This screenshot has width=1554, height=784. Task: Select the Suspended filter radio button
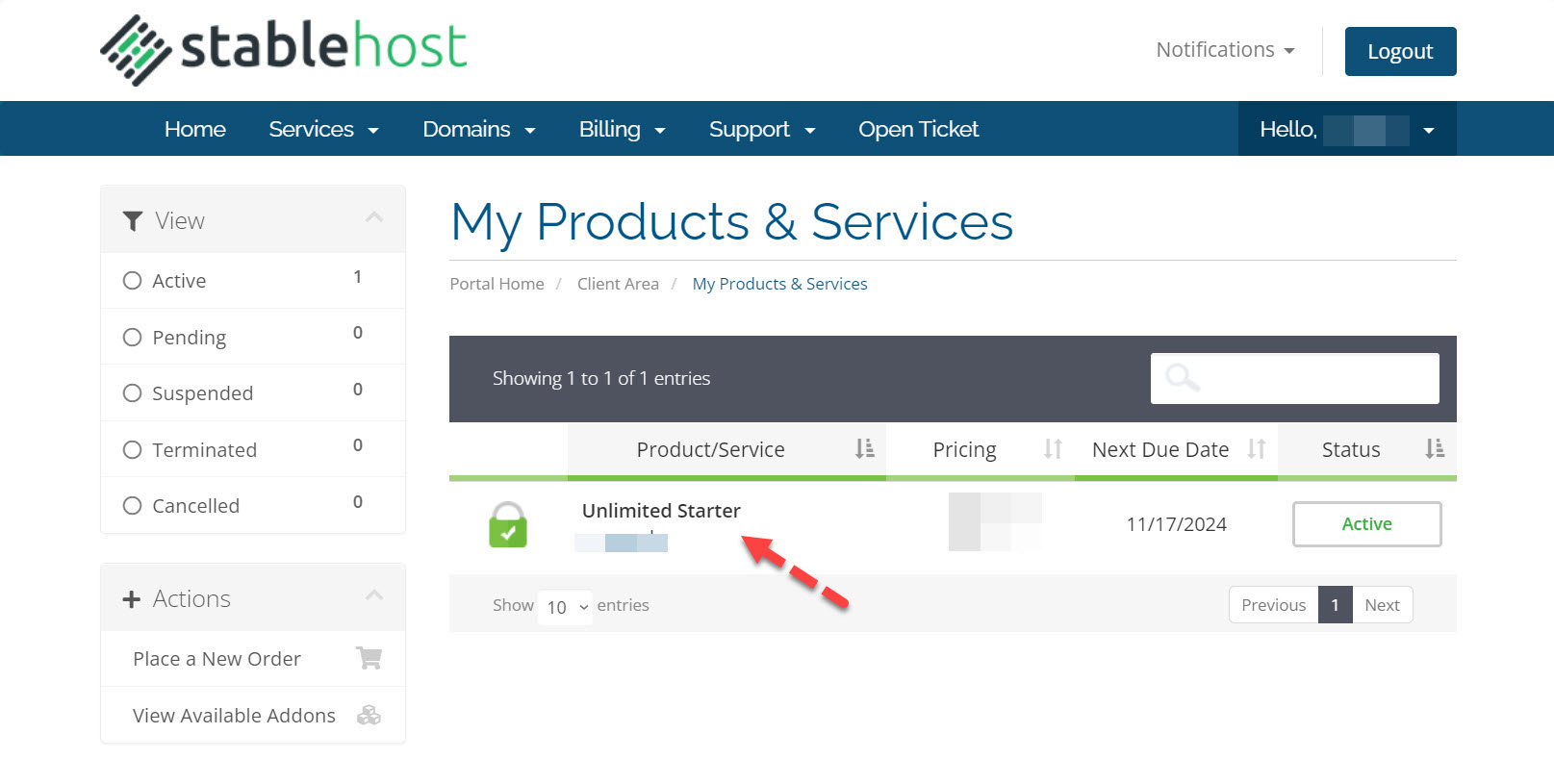[133, 393]
